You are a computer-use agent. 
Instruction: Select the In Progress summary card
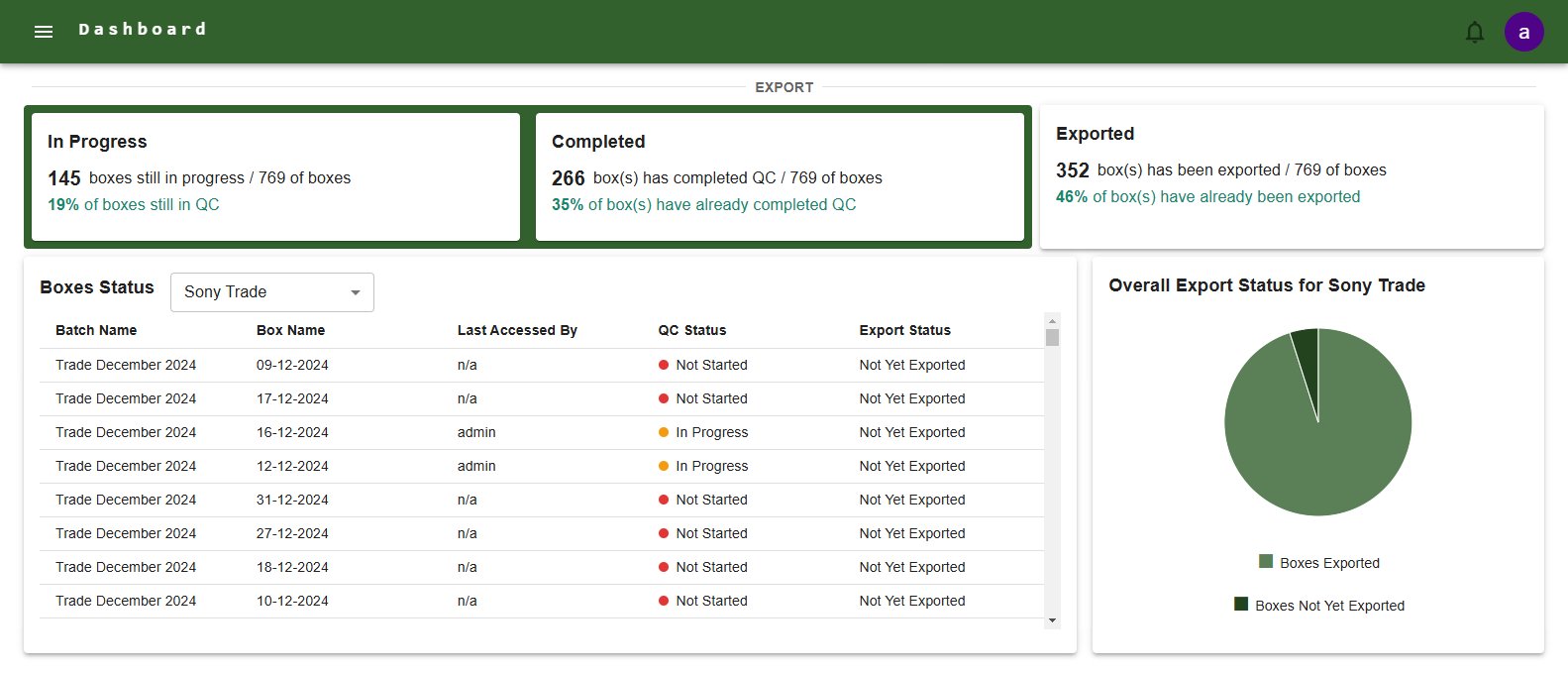pos(275,176)
